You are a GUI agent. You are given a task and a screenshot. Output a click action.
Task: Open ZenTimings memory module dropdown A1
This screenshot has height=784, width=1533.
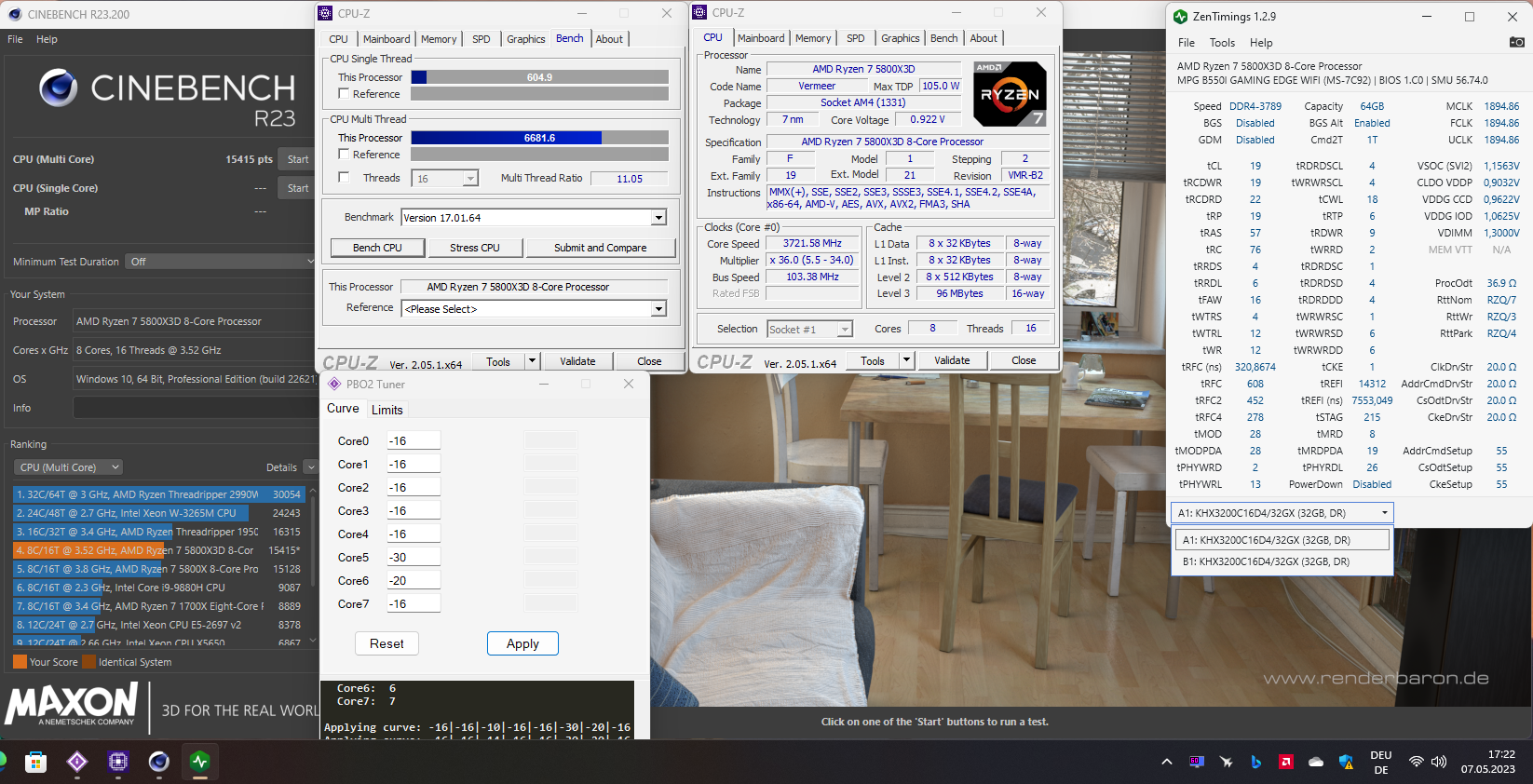click(1282, 513)
